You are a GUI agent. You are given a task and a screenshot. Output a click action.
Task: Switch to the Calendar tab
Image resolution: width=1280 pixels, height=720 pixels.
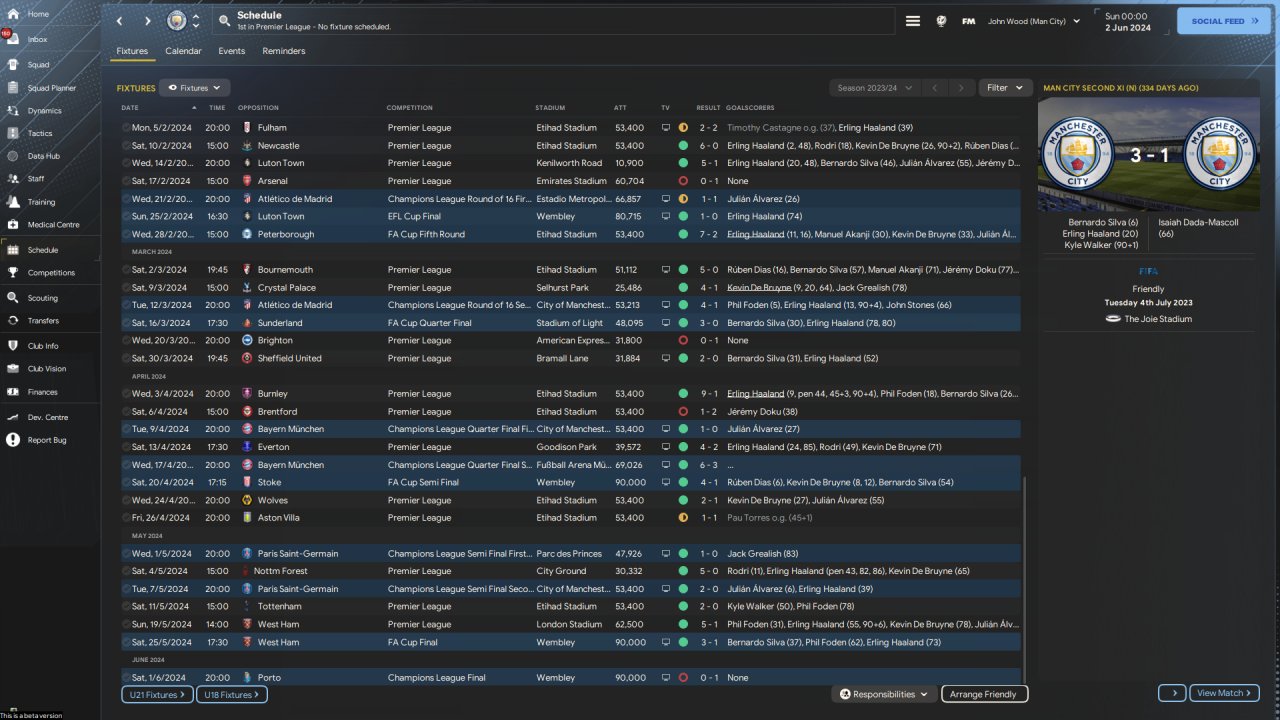click(183, 51)
